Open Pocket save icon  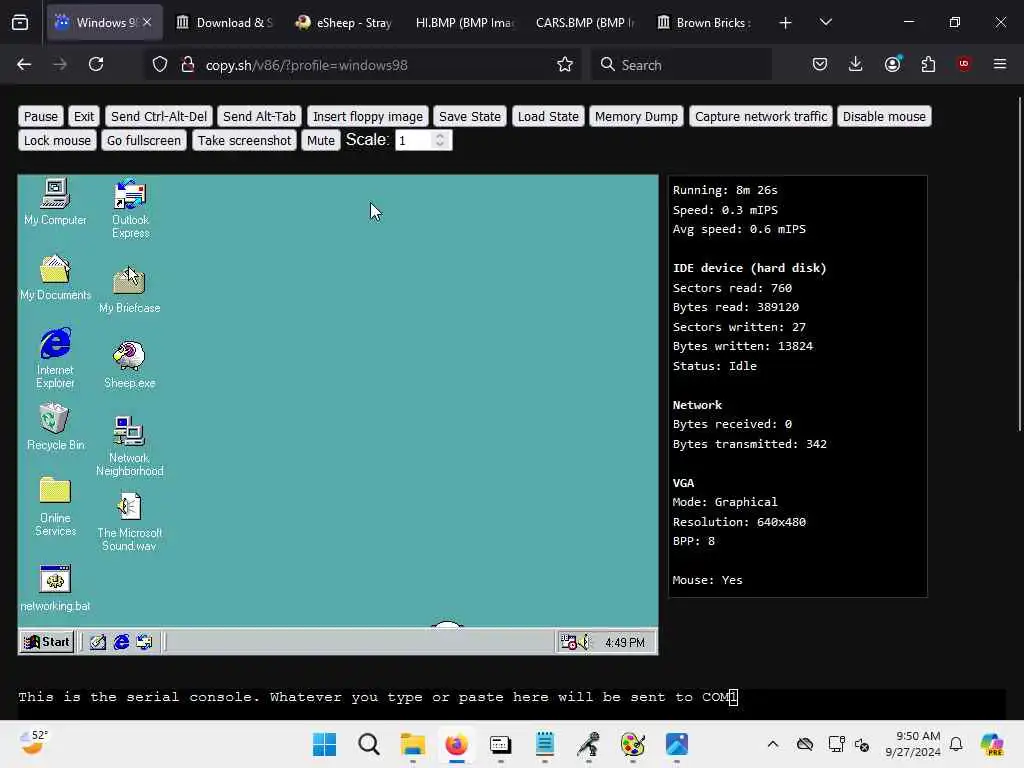click(820, 65)
